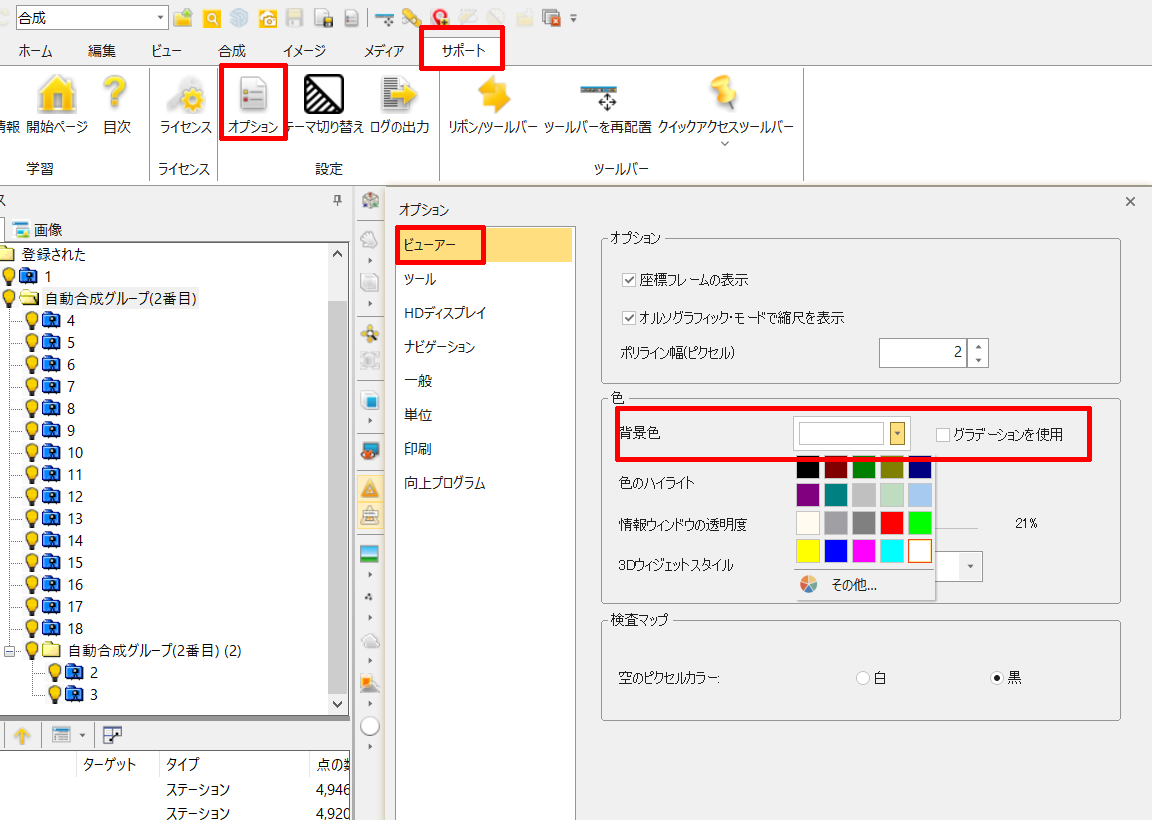Click the ログの出力 icon

[x=399, y=96]
